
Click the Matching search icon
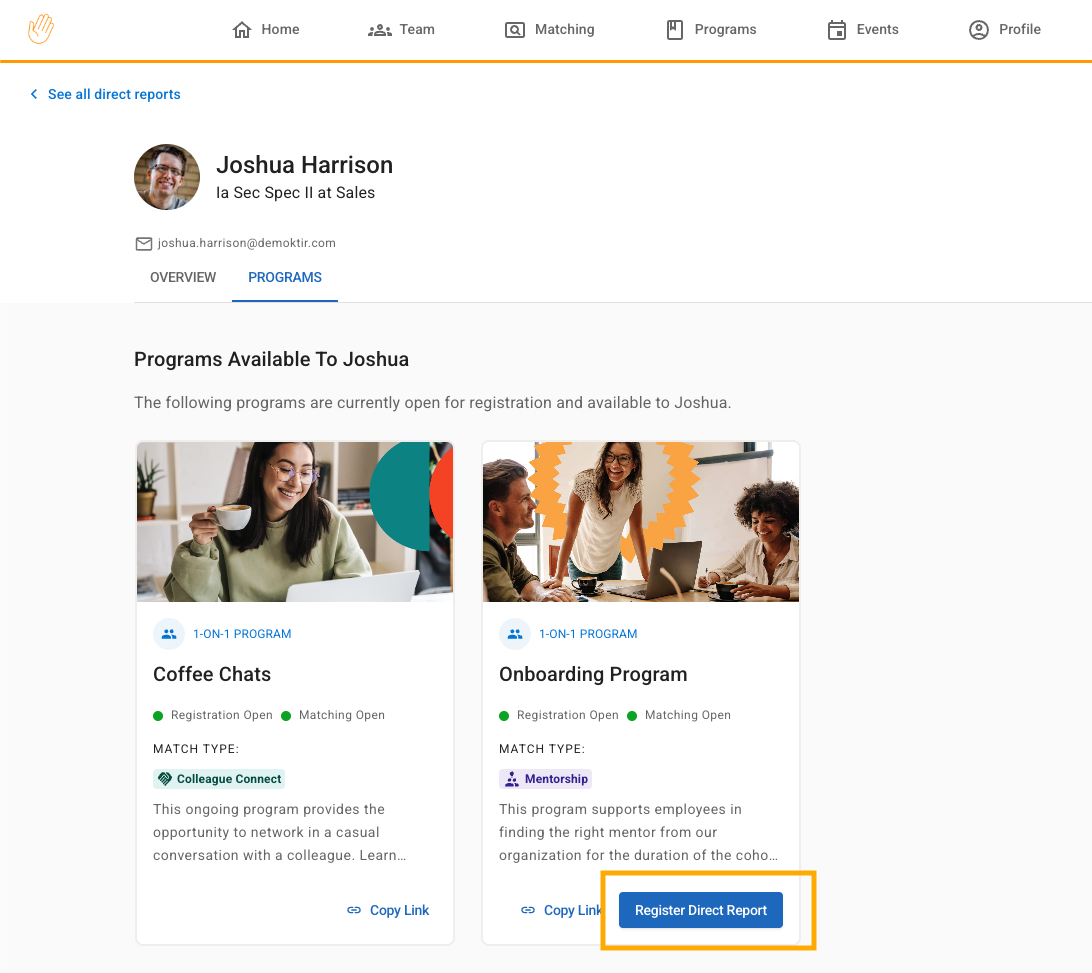tap(515, 30)
